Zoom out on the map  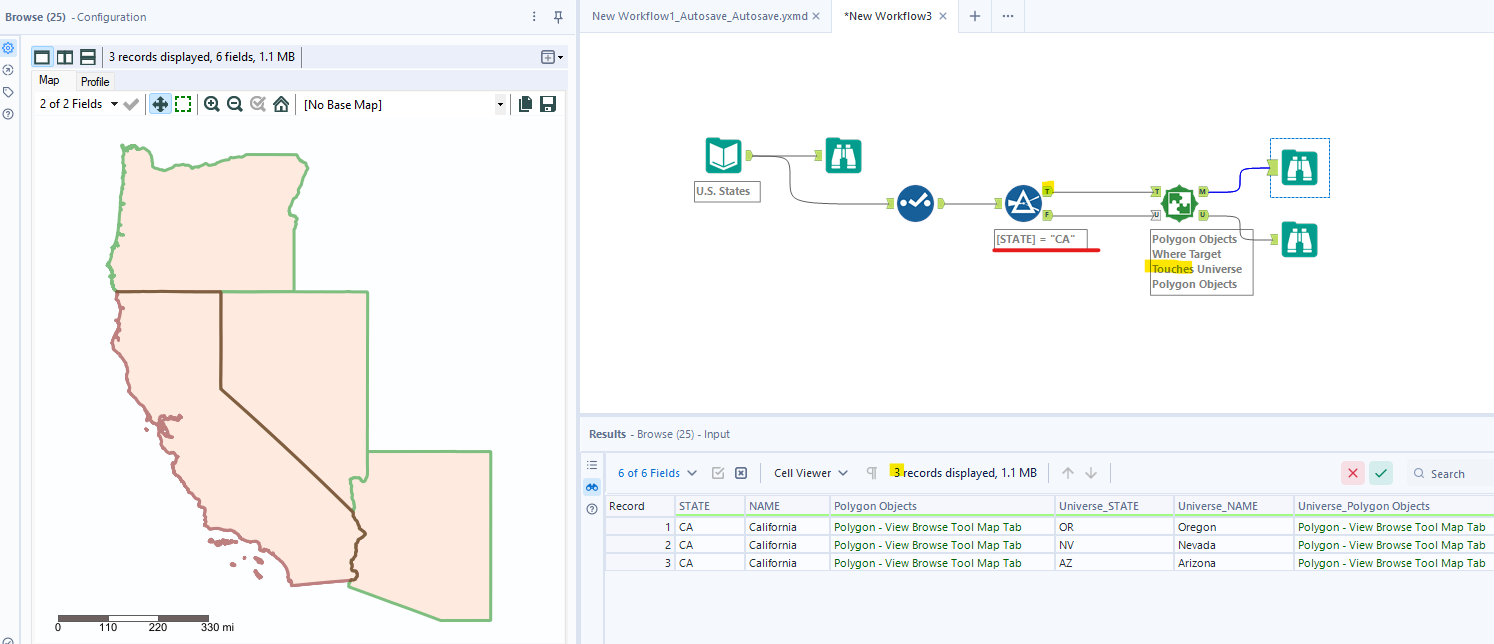(235, 104)
